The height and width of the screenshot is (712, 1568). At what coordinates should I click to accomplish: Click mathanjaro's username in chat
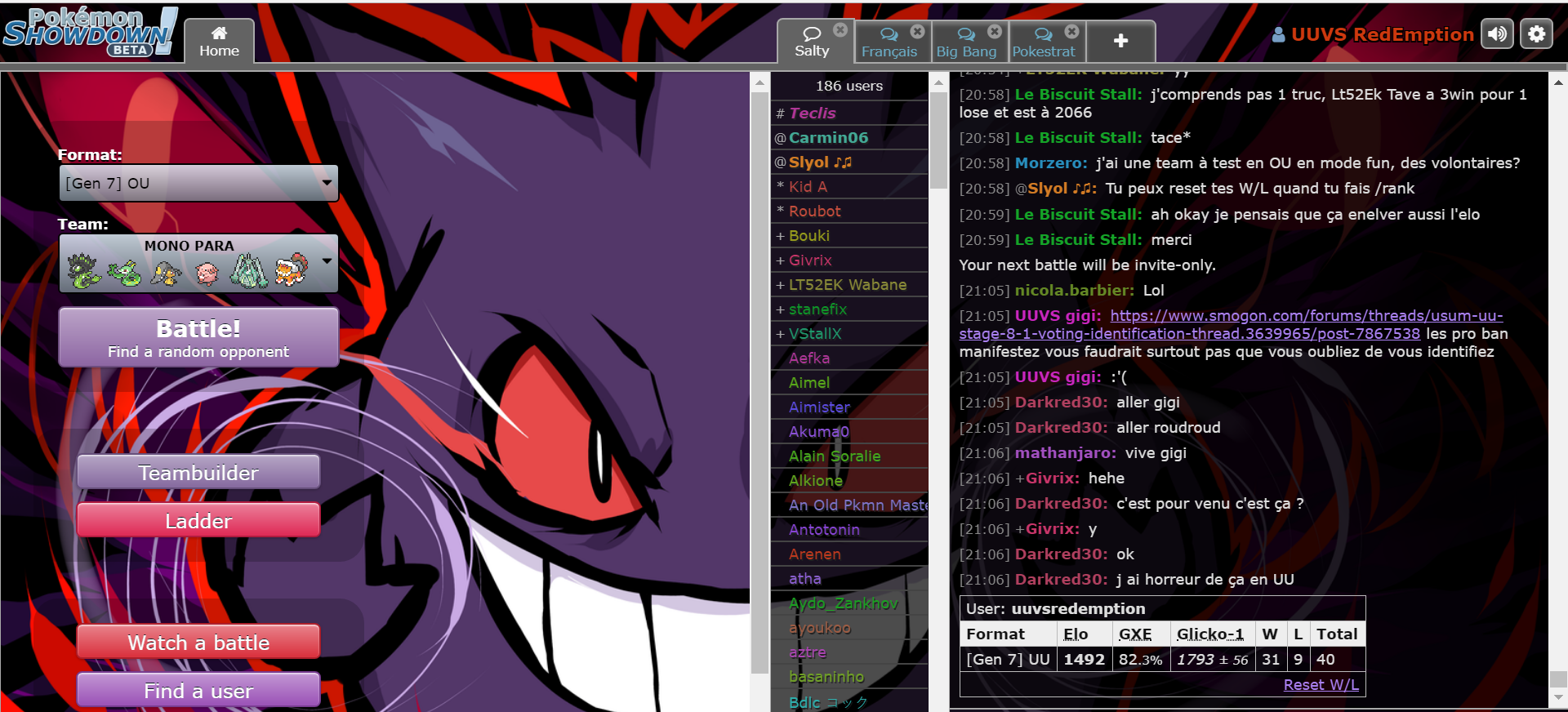pyautogui.click(x=1065, y=452)
